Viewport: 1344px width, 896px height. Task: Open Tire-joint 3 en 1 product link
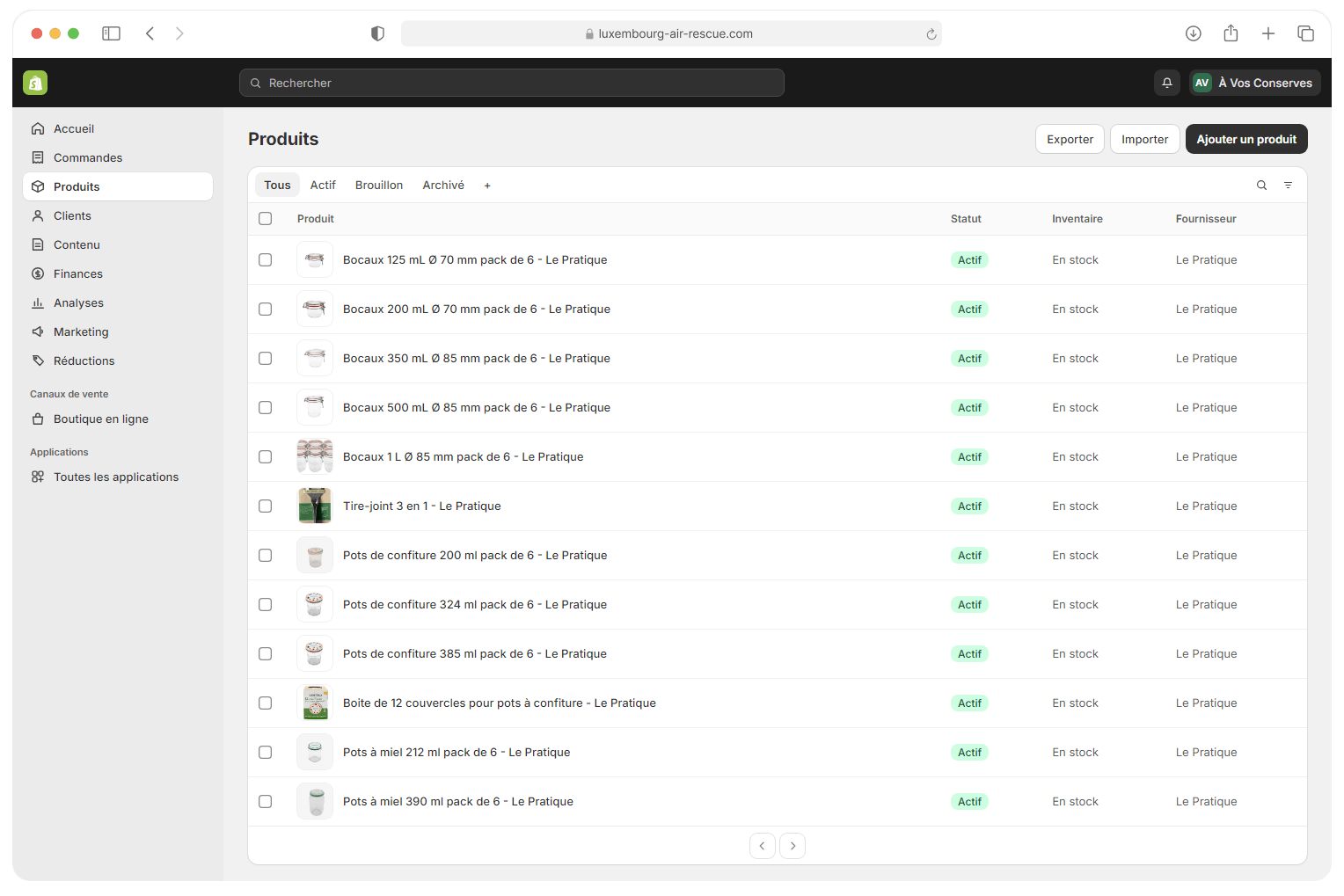[422, 506]
